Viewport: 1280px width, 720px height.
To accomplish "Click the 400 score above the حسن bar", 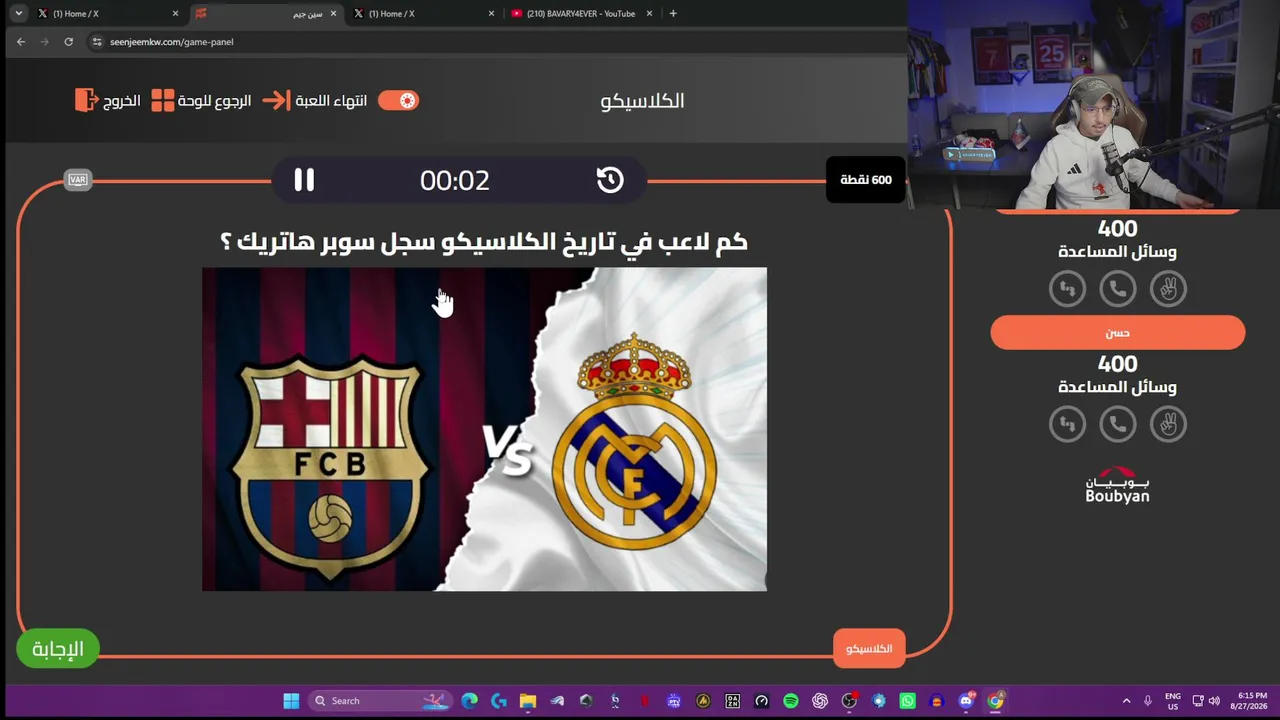I will pos(1118,229).
